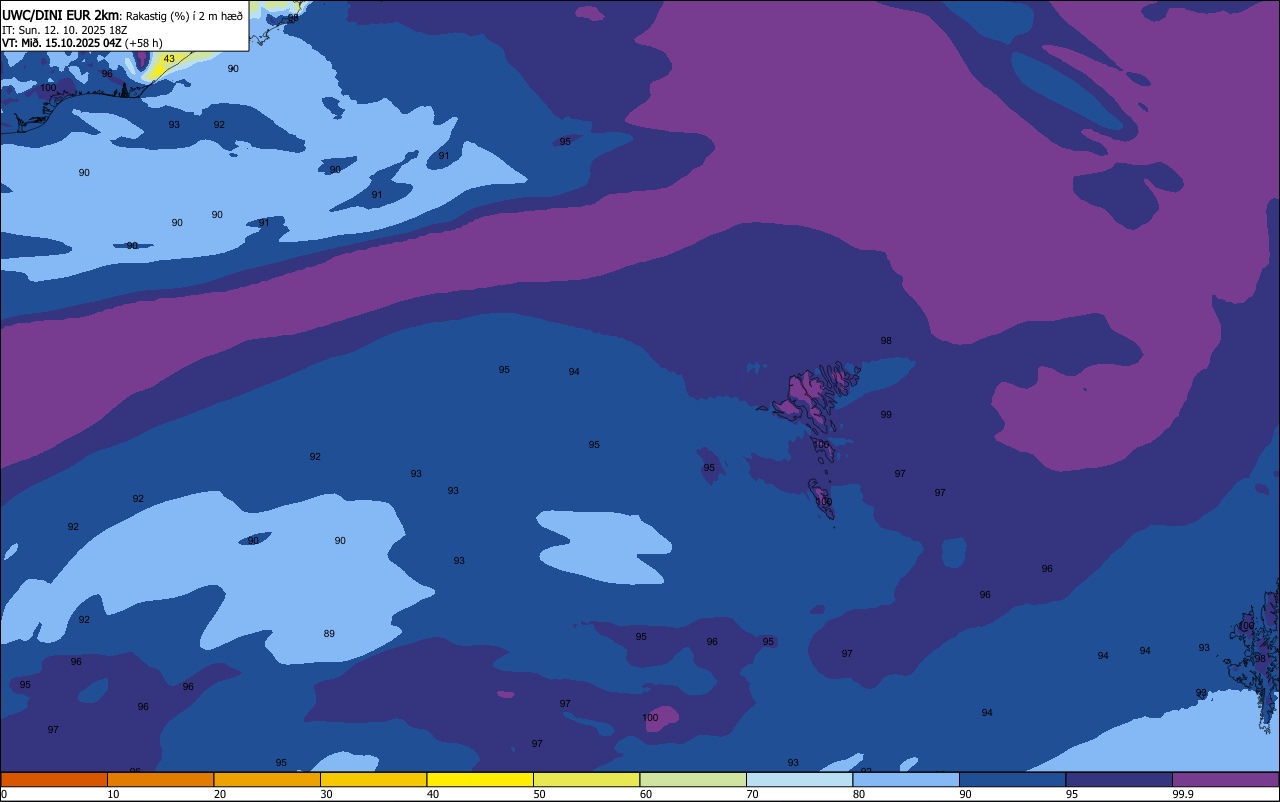
Task: Click the legend tick label '40'
Action: [x=433, y=794]
